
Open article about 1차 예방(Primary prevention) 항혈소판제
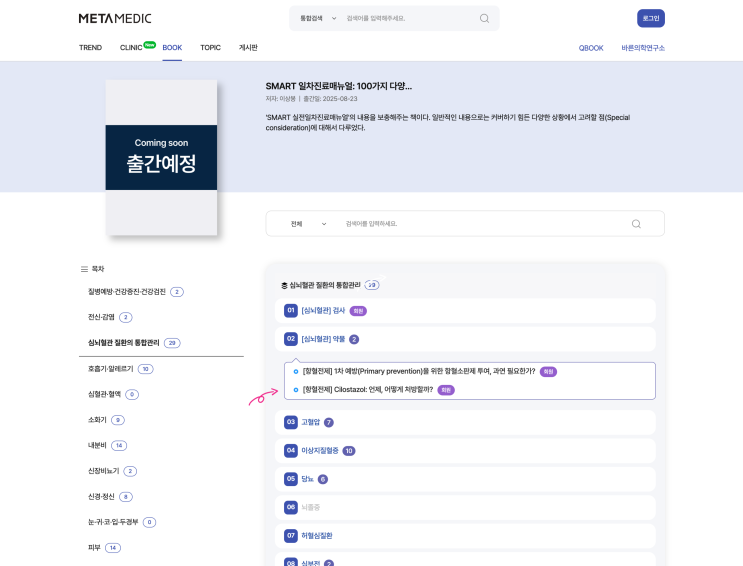pos(419,372)
